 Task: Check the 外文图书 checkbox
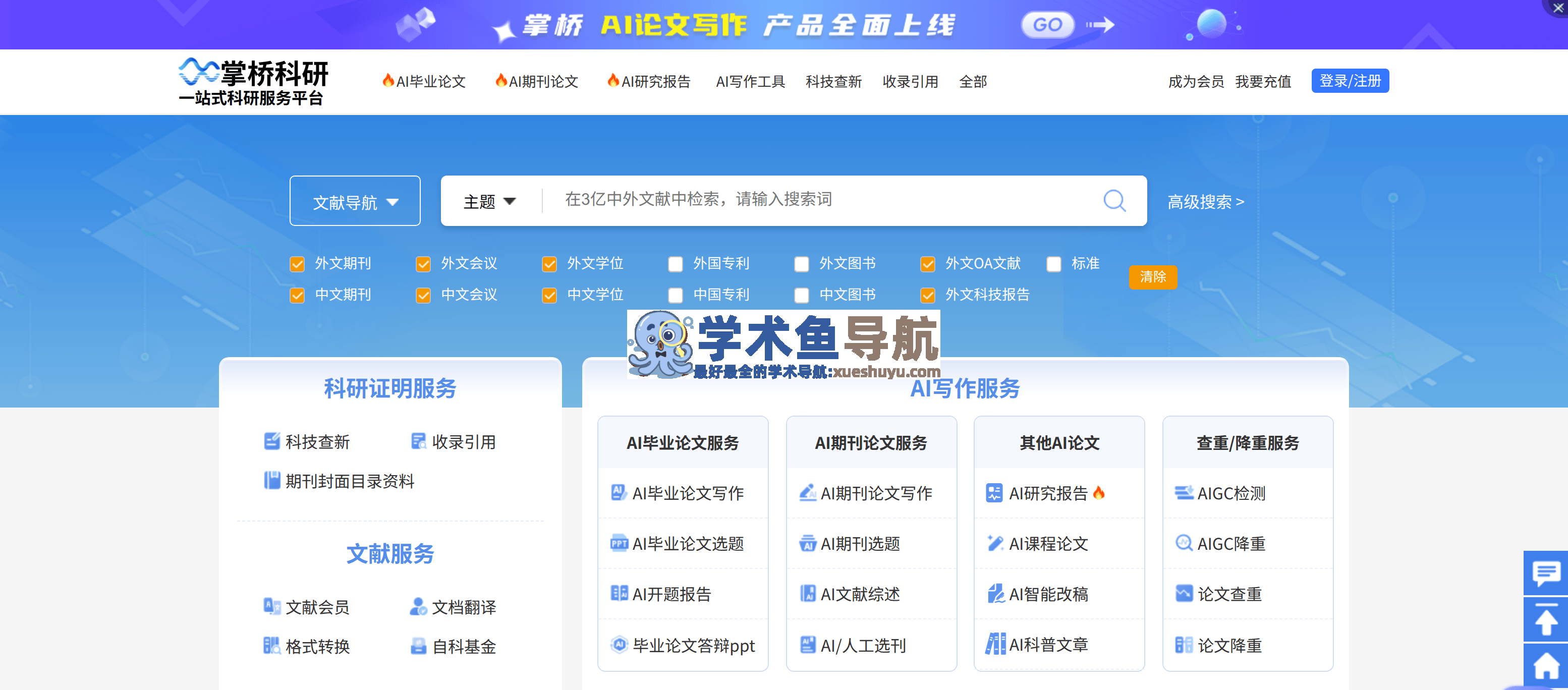click(x=802, y=264)
